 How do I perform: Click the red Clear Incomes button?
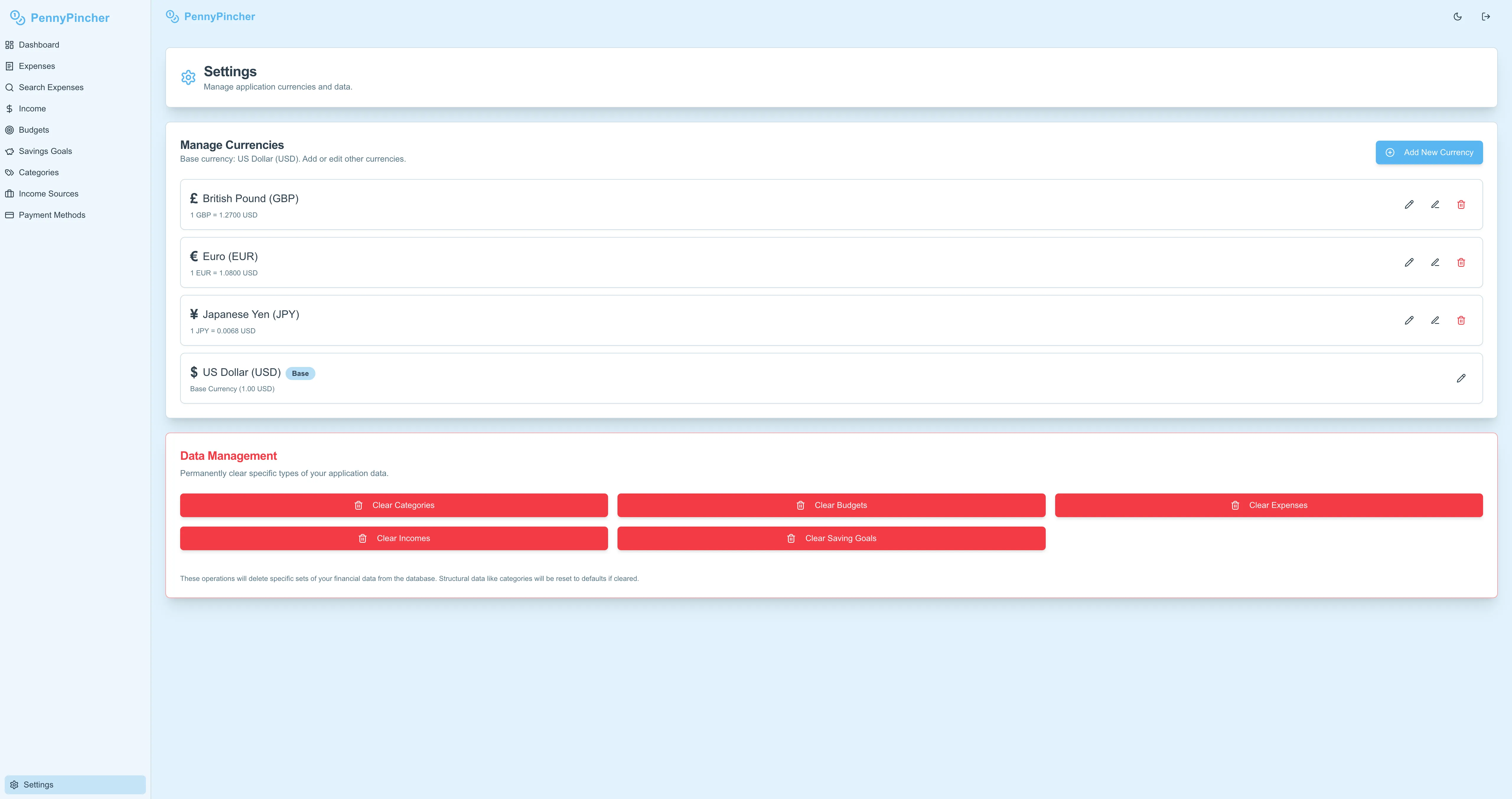pyautogui.click(x=394, y=538)
